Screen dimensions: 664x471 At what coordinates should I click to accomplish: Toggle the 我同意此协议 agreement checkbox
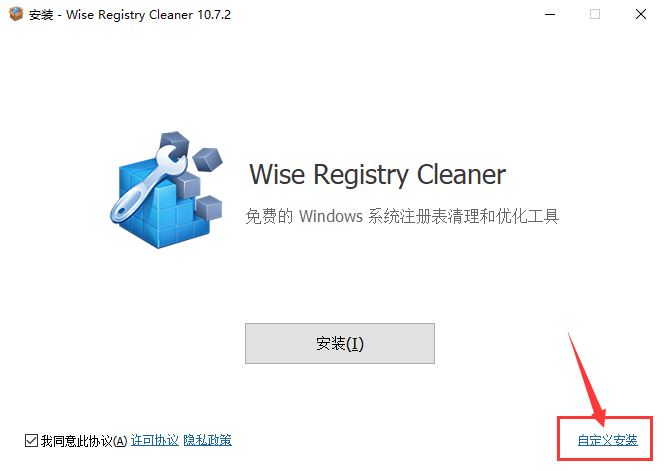click(x=31, y=441)
